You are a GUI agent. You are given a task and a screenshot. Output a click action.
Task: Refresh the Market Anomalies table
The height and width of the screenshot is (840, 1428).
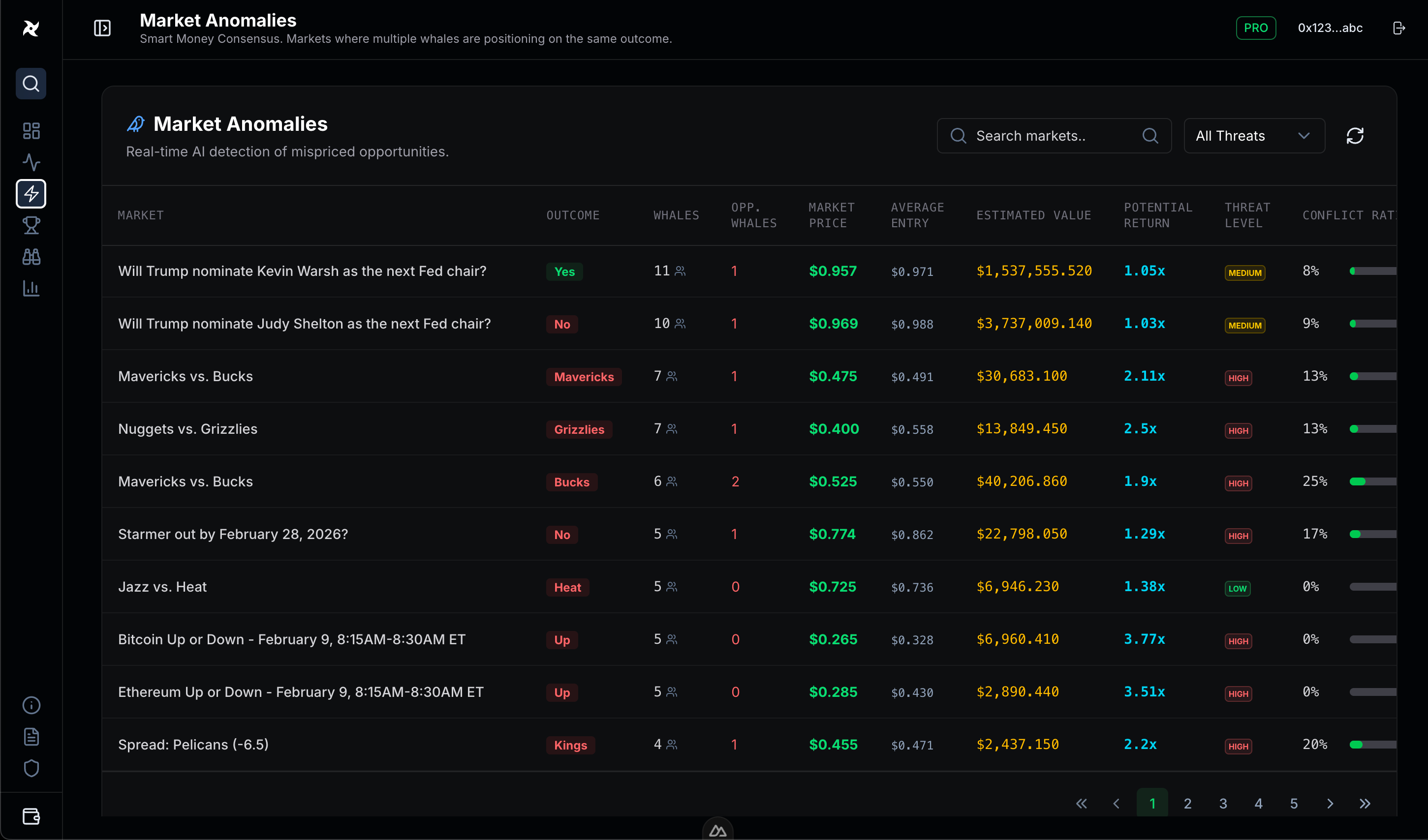click(x=1355, y=136)
